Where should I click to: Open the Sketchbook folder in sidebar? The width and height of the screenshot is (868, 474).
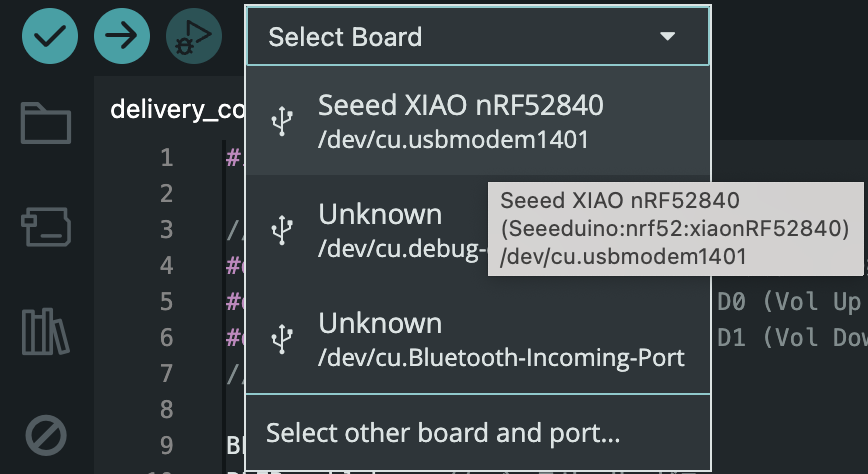click(46, 124)
